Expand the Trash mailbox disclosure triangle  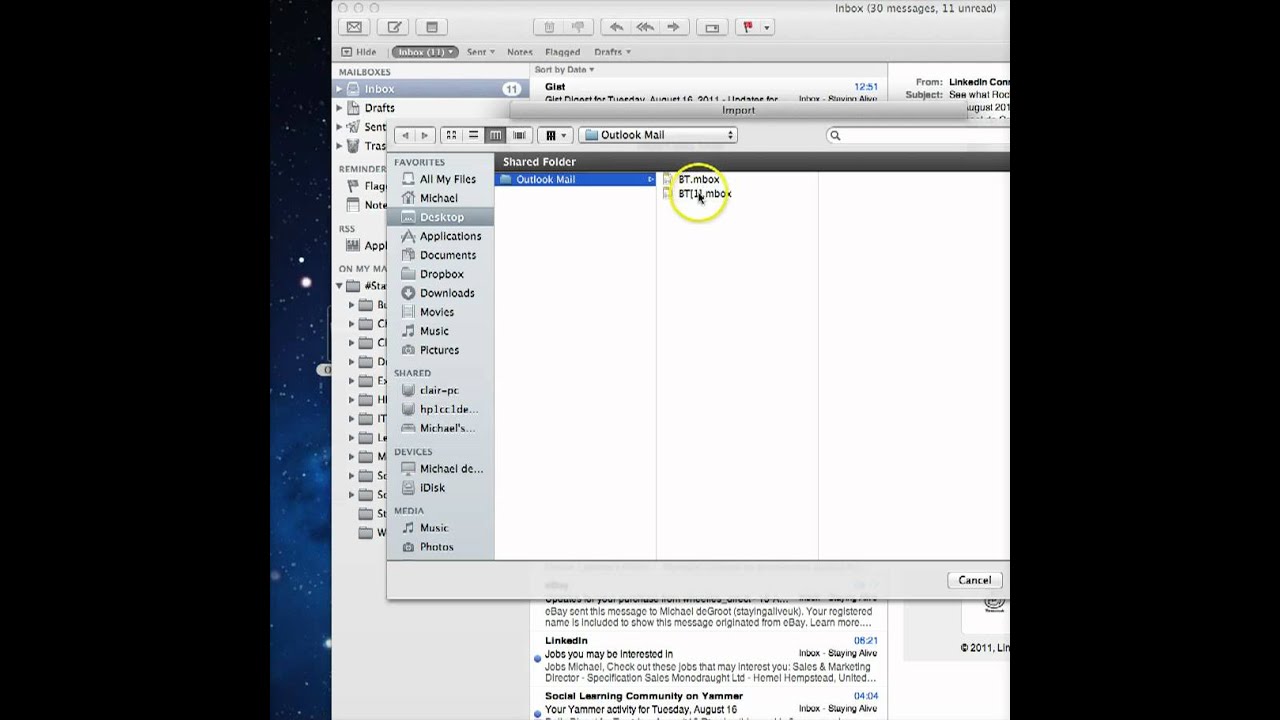pos(339,146)
